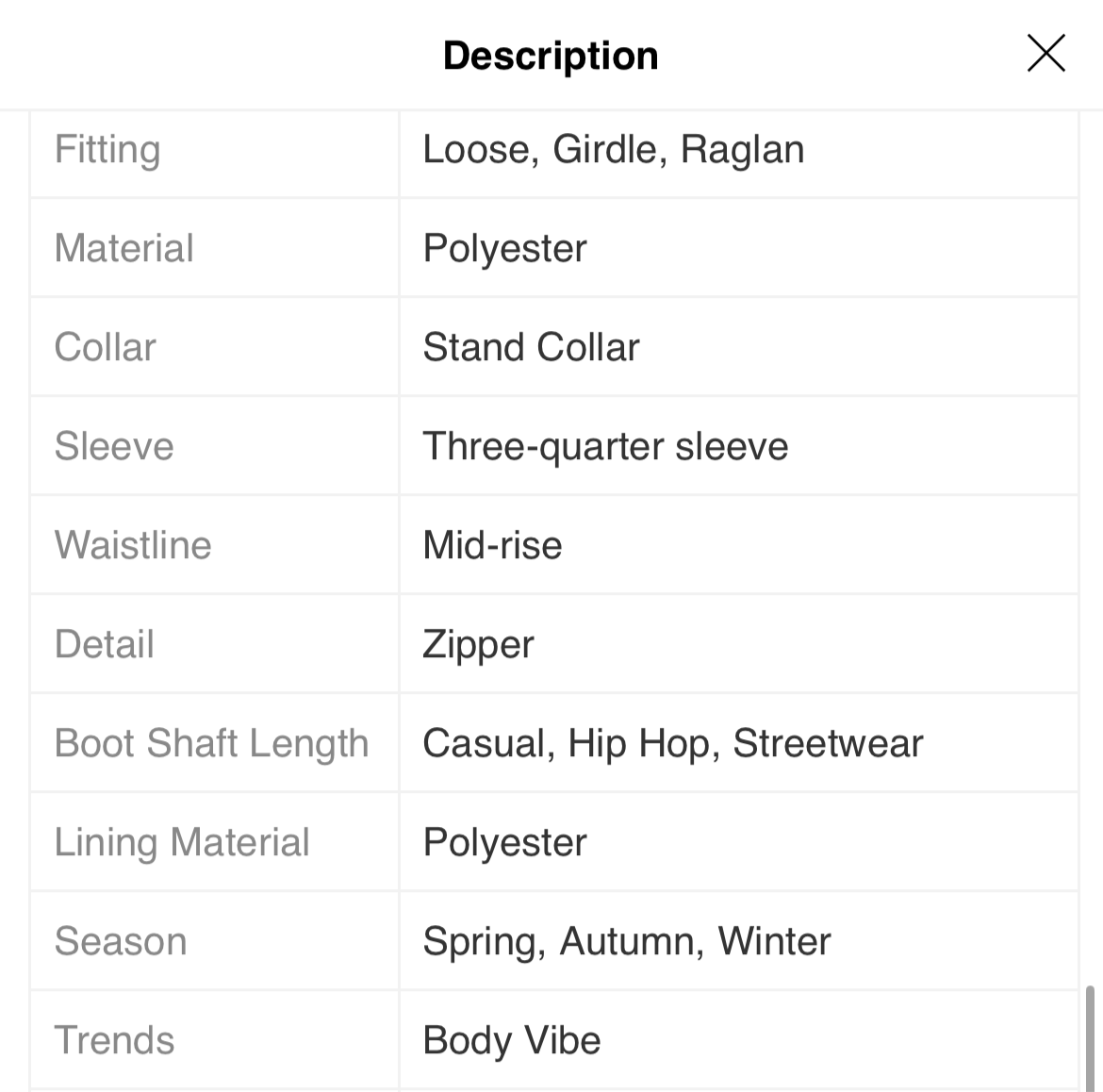Click the vertical scrollbar thumb
The width and height of the screenshot is (1103, 1092).
pyautogui.click(x=1091, y=1038)
